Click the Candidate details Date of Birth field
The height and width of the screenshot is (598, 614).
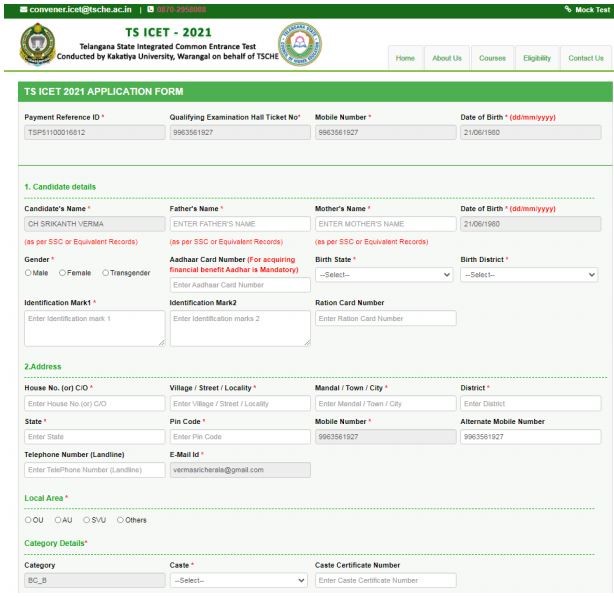[531, 224]
